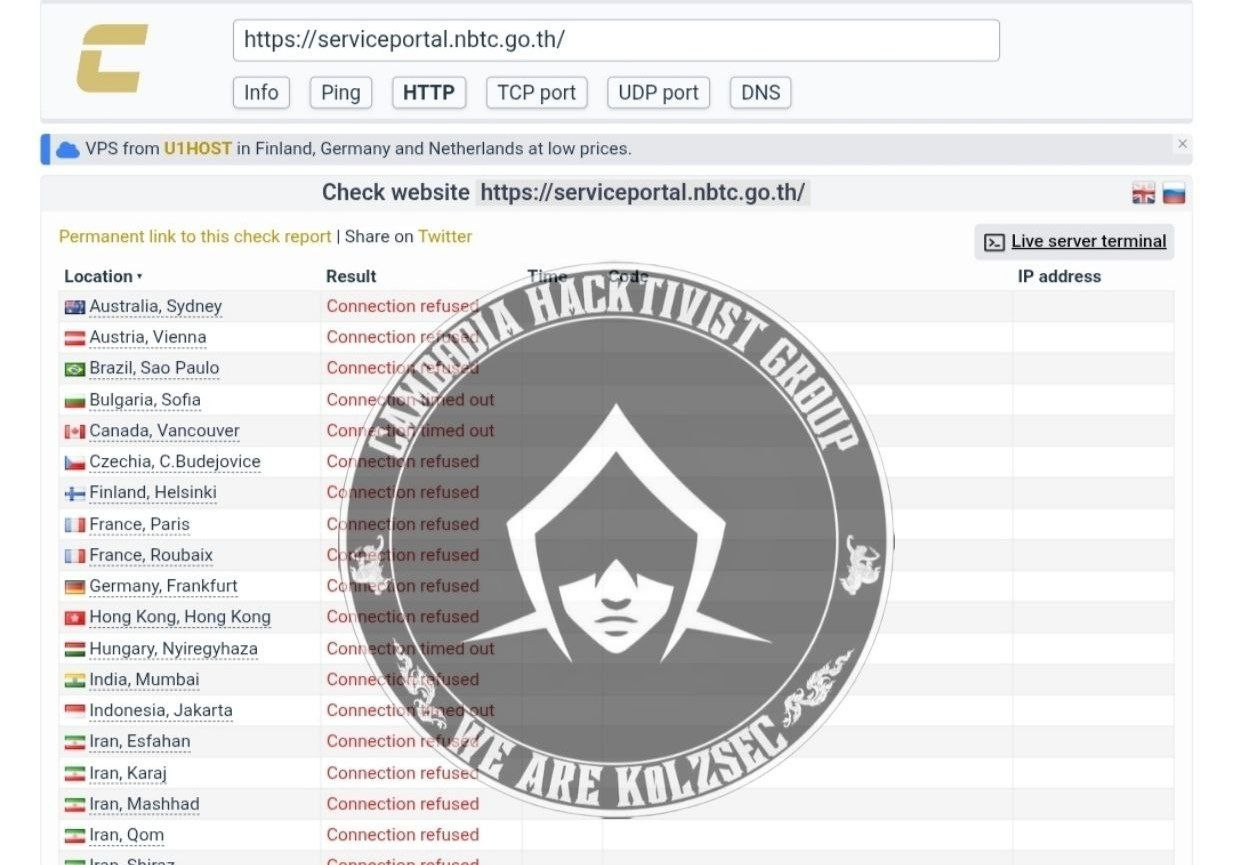Image resolution: width=1233 pixels, height=865 pixels.
Task: Click the Australia flag icon
Action: (x=75, y=307)
